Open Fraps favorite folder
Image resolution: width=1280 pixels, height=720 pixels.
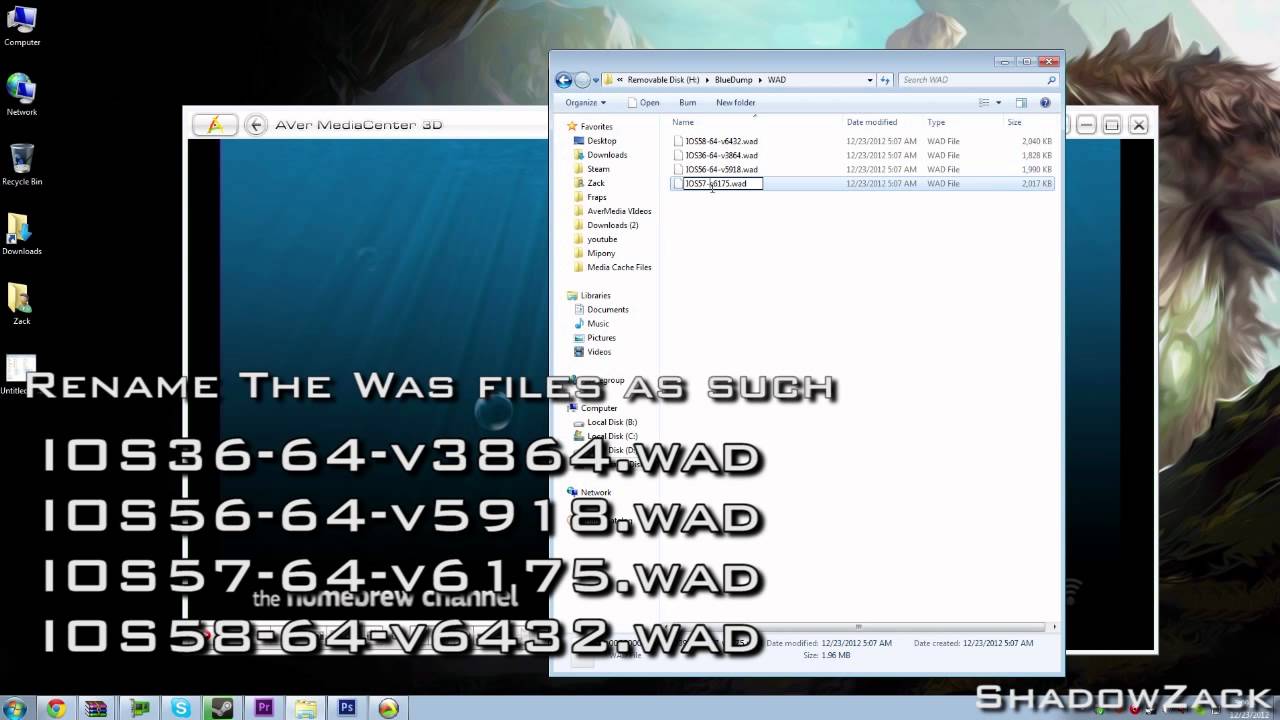[x=597, y=197]
